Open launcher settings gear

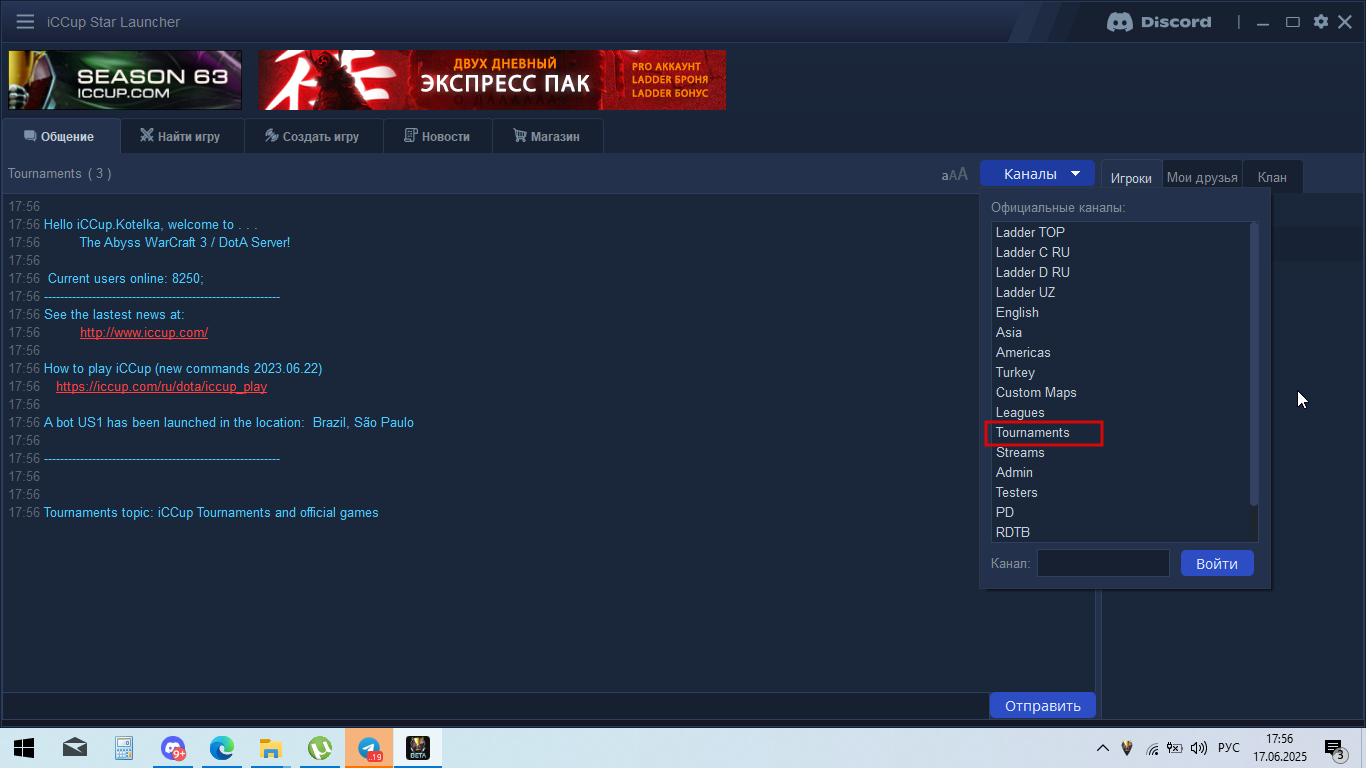(x=1320, y=22)
